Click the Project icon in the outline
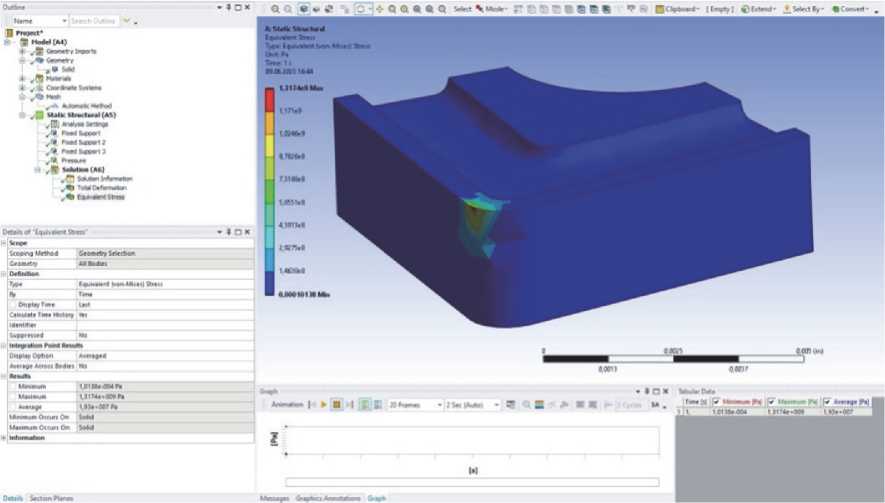Screen dimensions: 885x503 tap(9, 33)
